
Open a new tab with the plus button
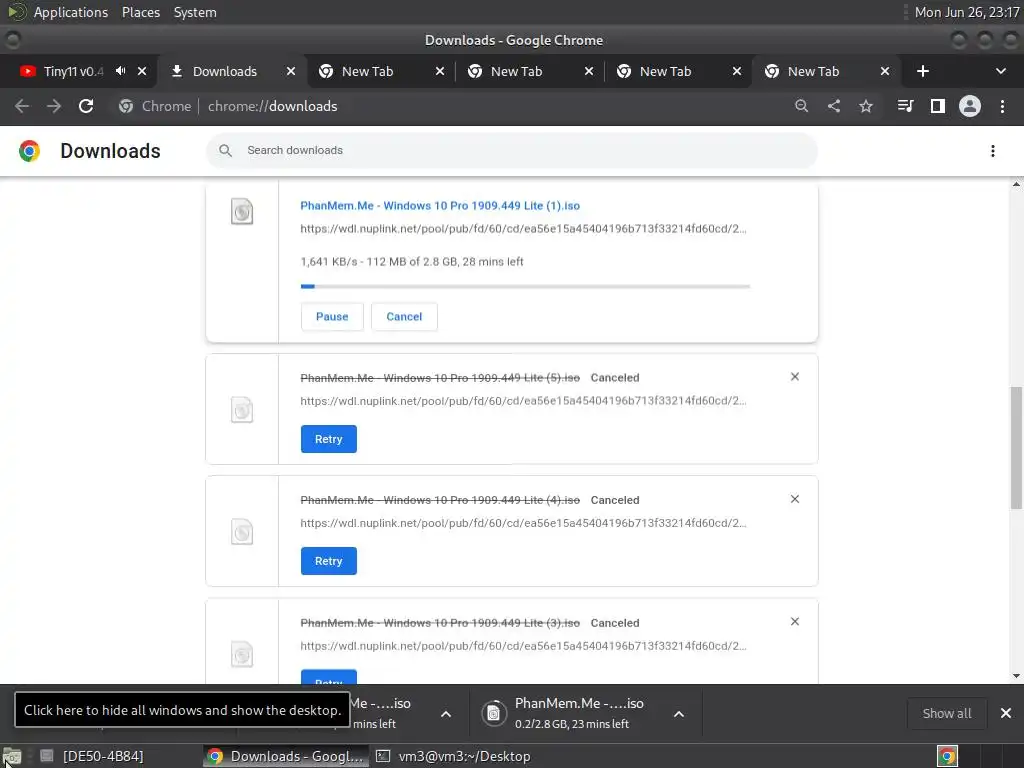click(923, 71)
